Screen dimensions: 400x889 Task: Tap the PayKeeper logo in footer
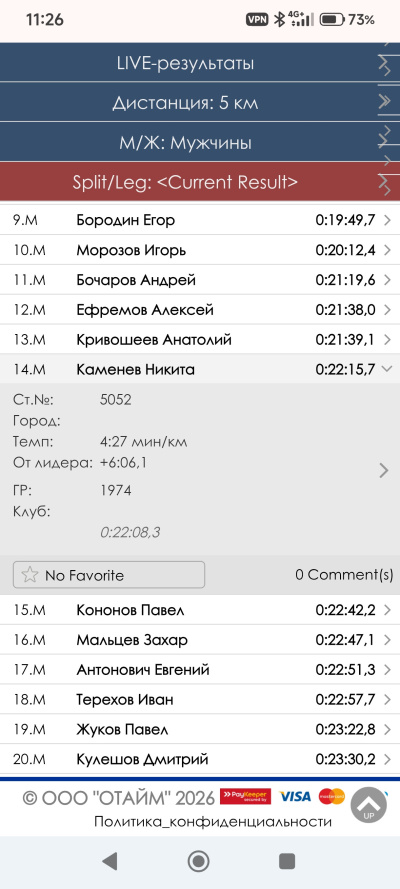tap(245, 797)
